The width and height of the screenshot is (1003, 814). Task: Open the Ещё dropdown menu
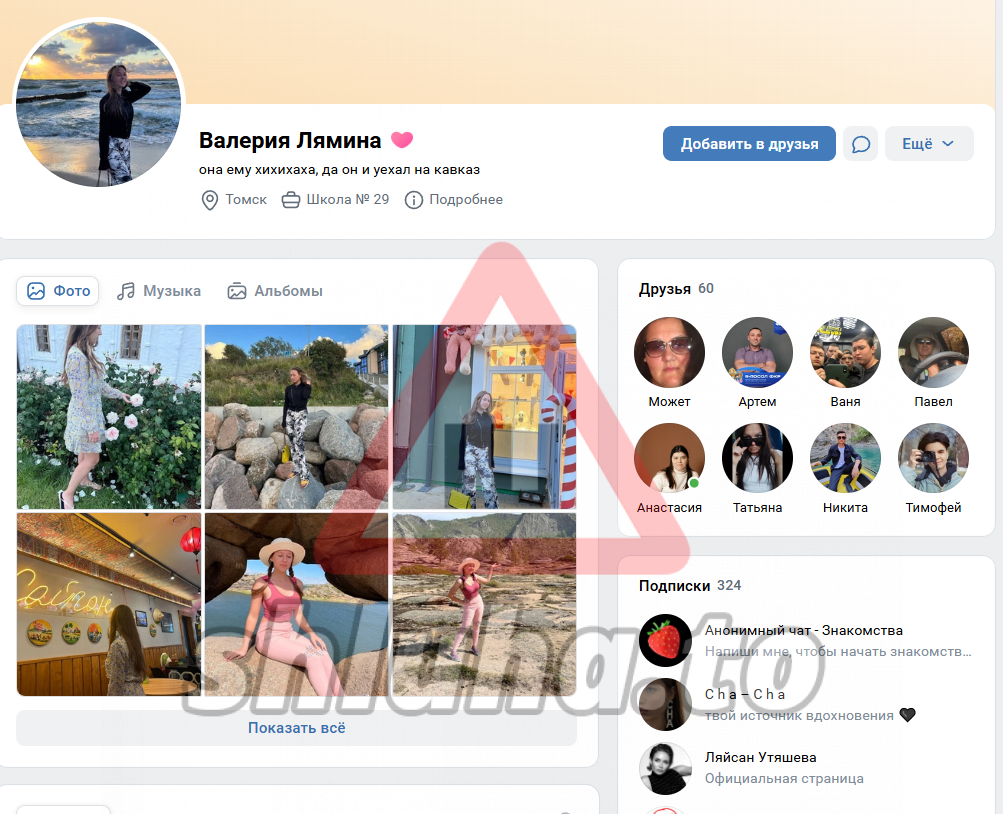pos(928,144)
